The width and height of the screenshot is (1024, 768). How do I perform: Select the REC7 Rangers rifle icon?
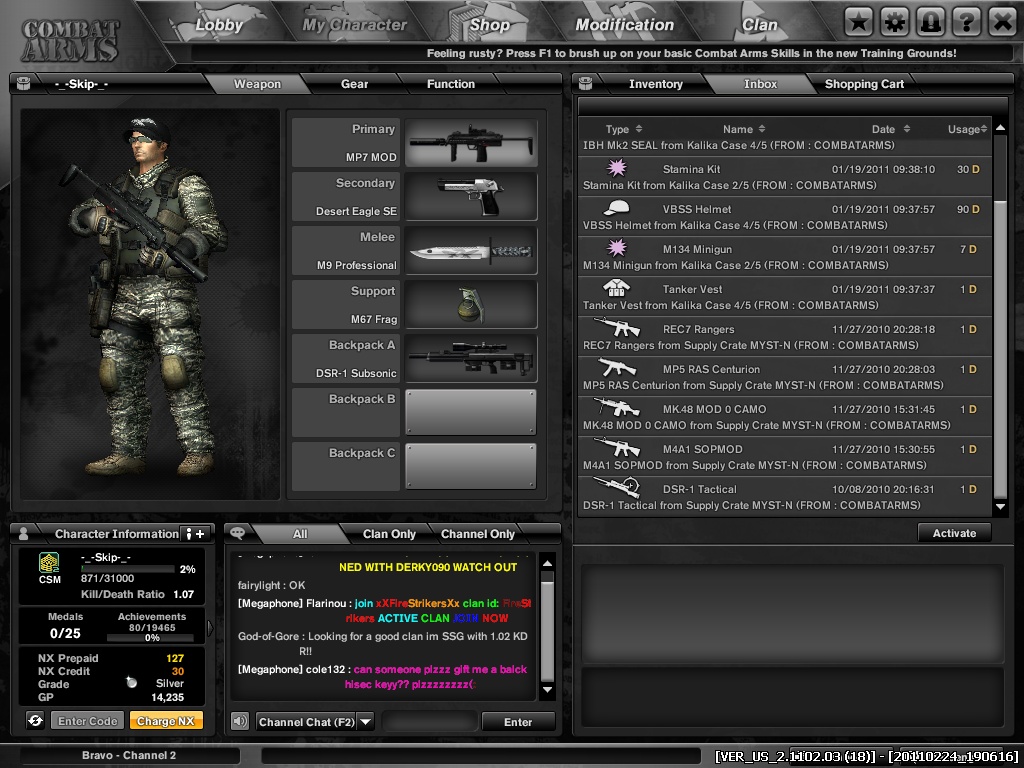click(x=616, y=327)
